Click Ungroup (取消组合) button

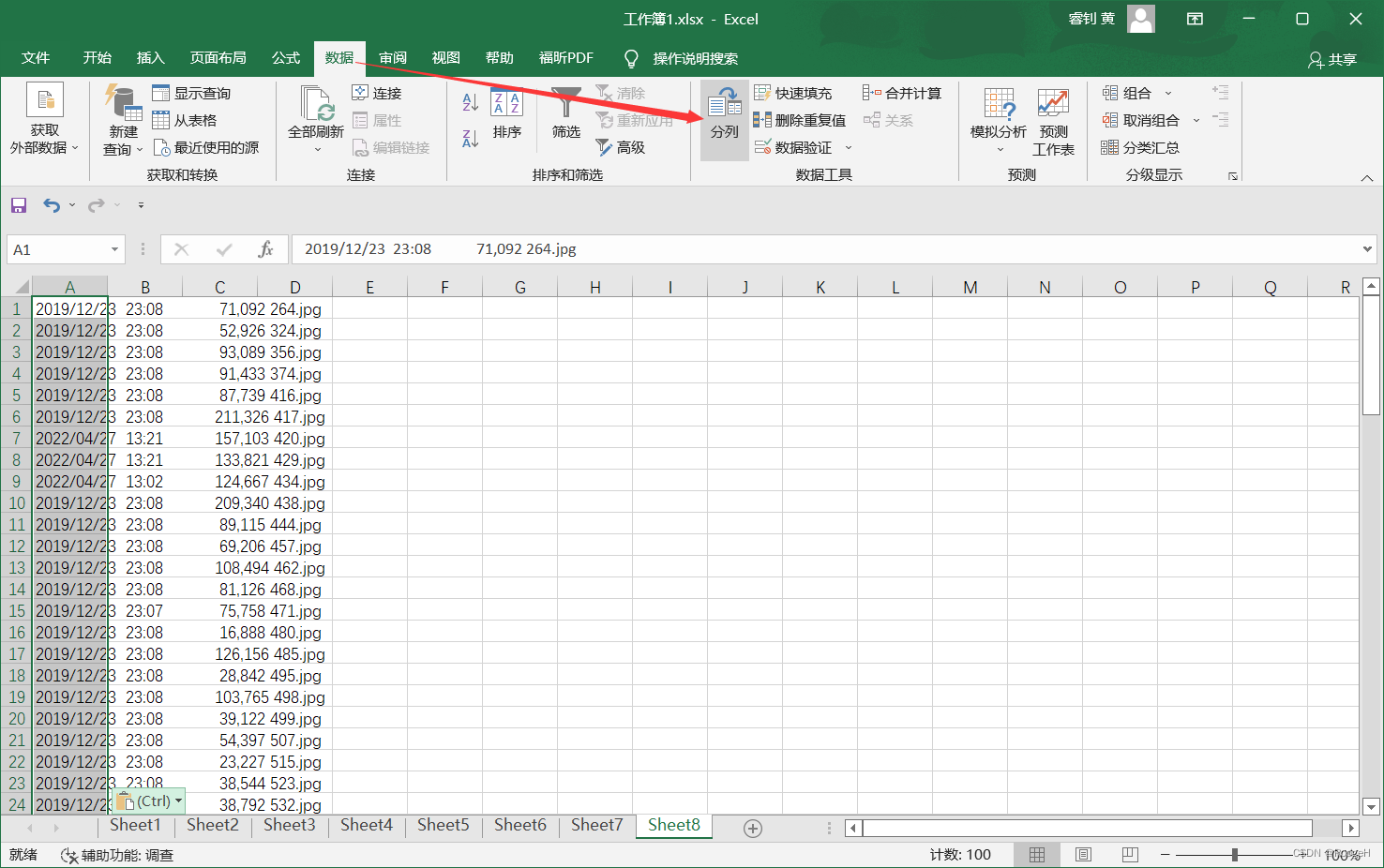[1141, 120]
